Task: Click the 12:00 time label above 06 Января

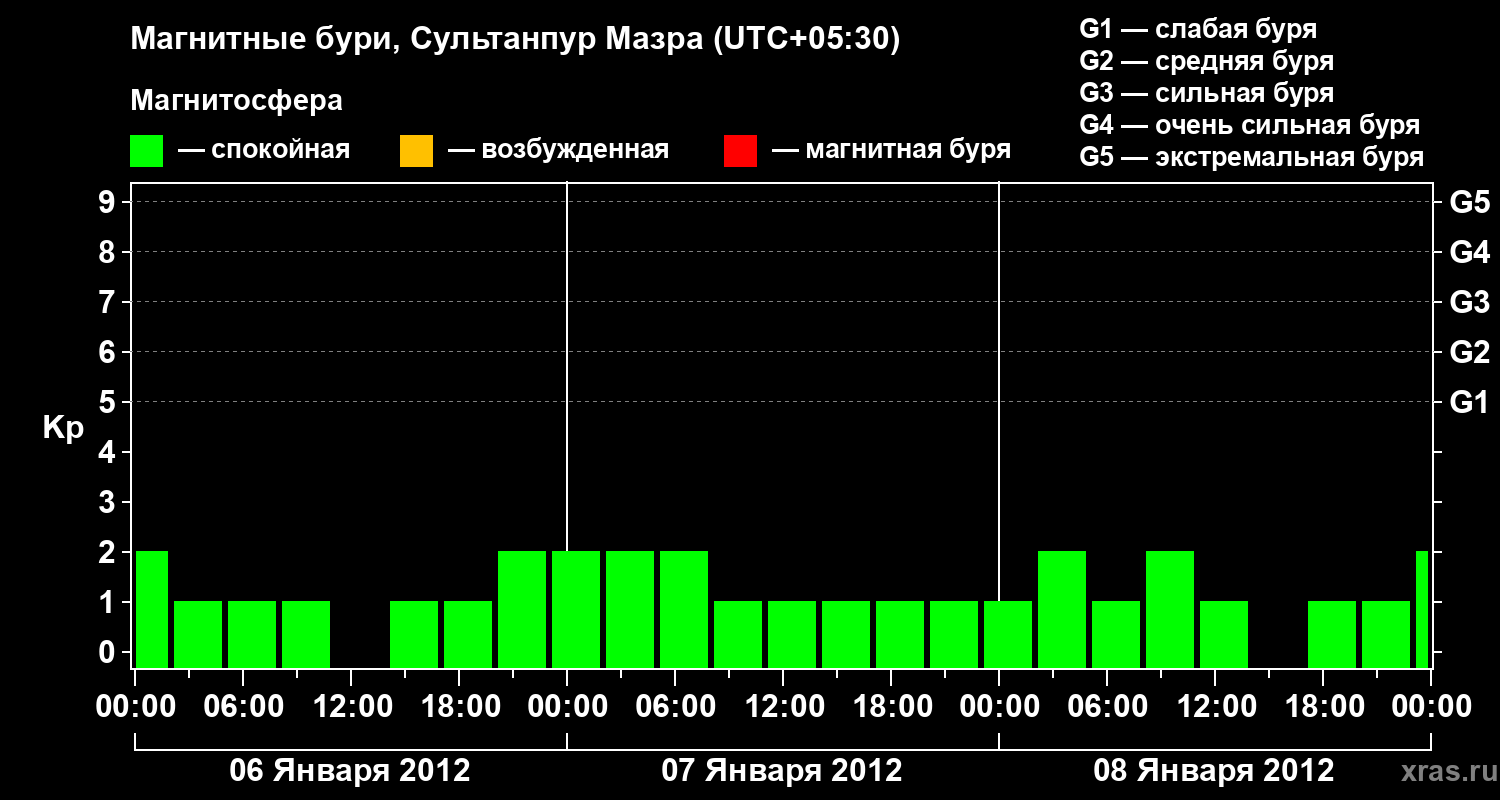Action: coord(351,707)
